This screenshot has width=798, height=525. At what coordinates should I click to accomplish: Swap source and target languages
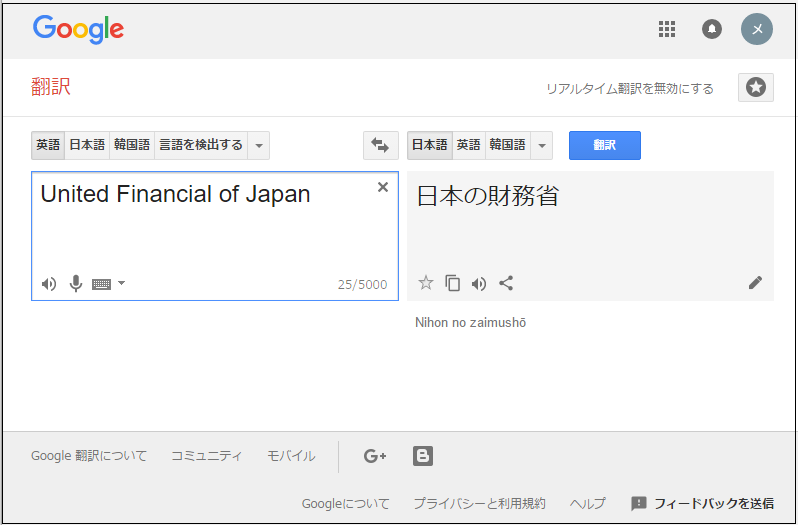coord(380,145)
